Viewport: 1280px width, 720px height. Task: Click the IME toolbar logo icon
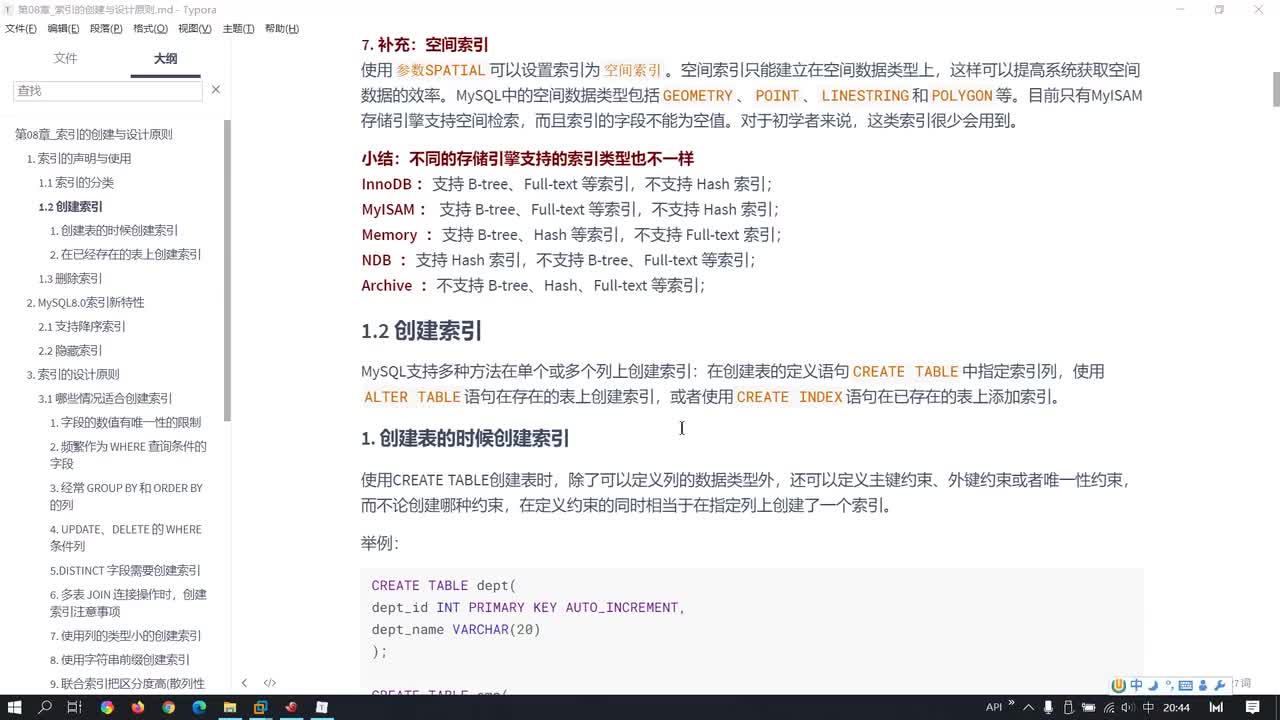coord(1119,685)
